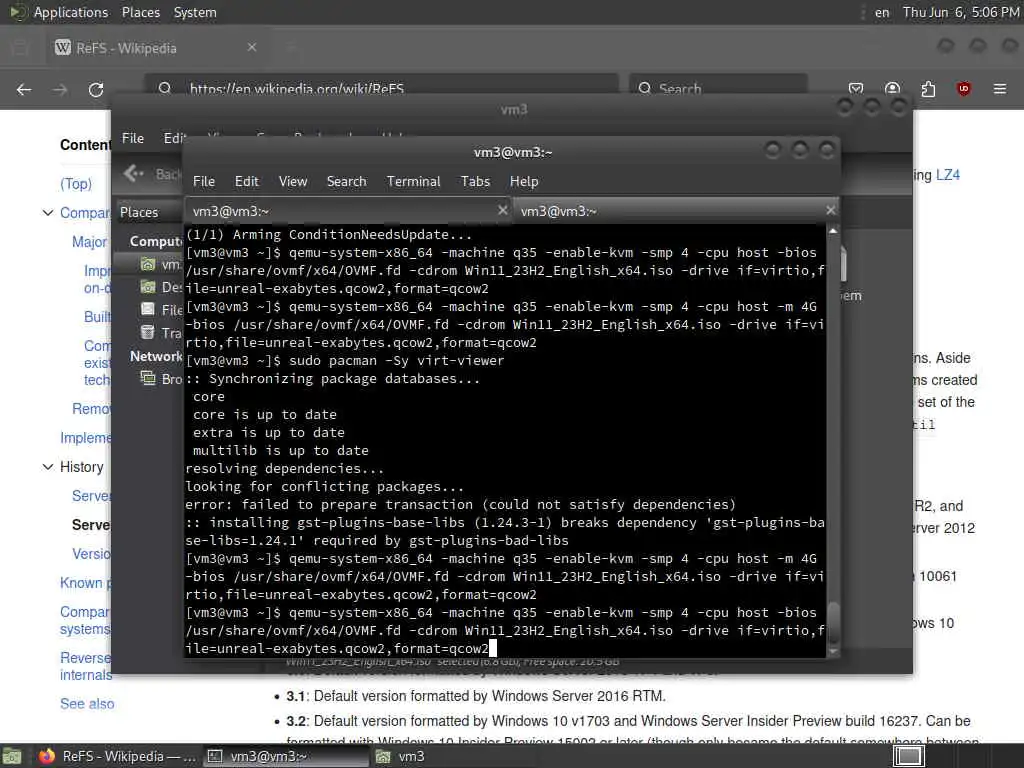
Task: Open the Firefox extensions puzzle icon
Action: pos(928,89)
